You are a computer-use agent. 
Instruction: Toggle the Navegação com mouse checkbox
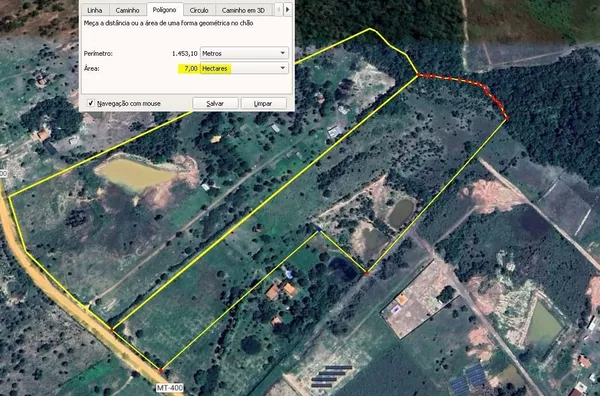tap(91, 103)
